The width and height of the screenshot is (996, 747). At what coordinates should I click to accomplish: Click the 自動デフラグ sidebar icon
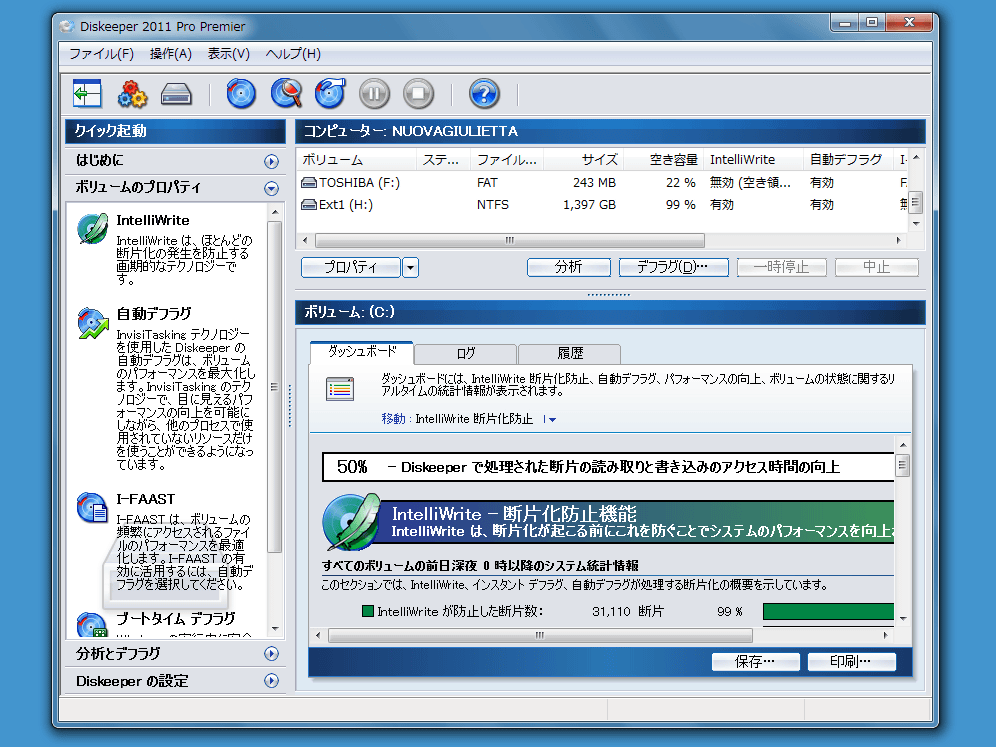[x=93, y=323]
